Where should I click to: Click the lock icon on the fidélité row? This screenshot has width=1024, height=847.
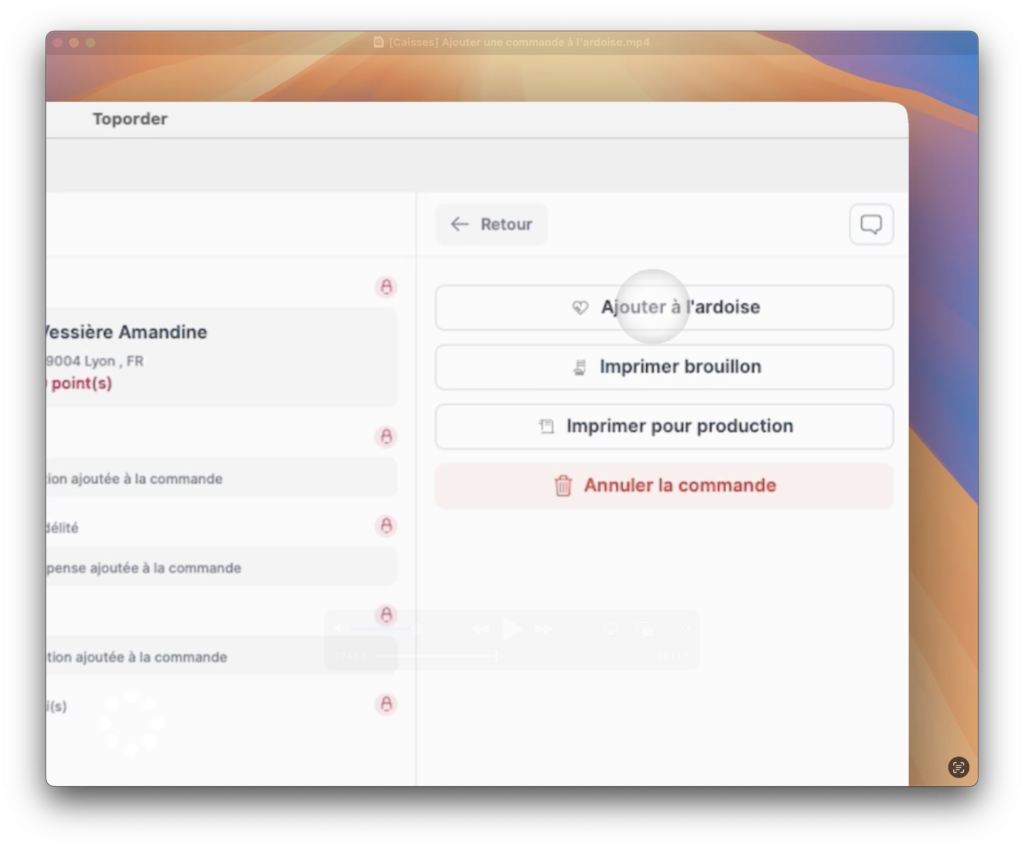click(x=386, y=526)
